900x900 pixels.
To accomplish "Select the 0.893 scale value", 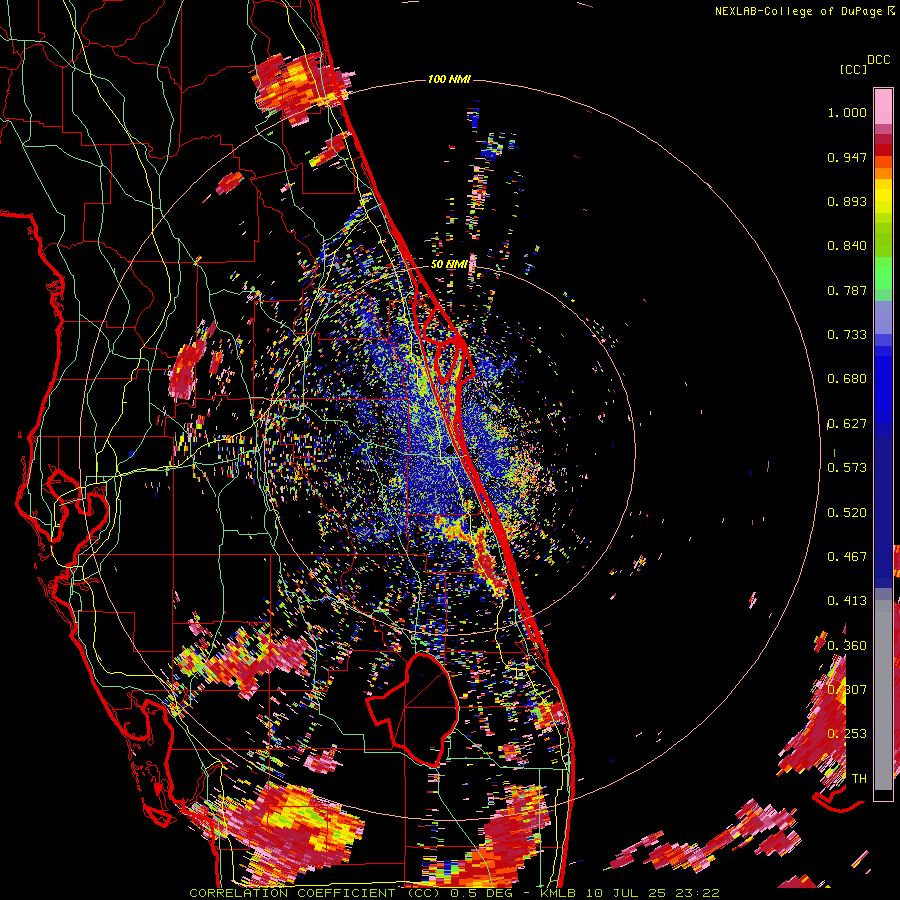I will 847,201.
